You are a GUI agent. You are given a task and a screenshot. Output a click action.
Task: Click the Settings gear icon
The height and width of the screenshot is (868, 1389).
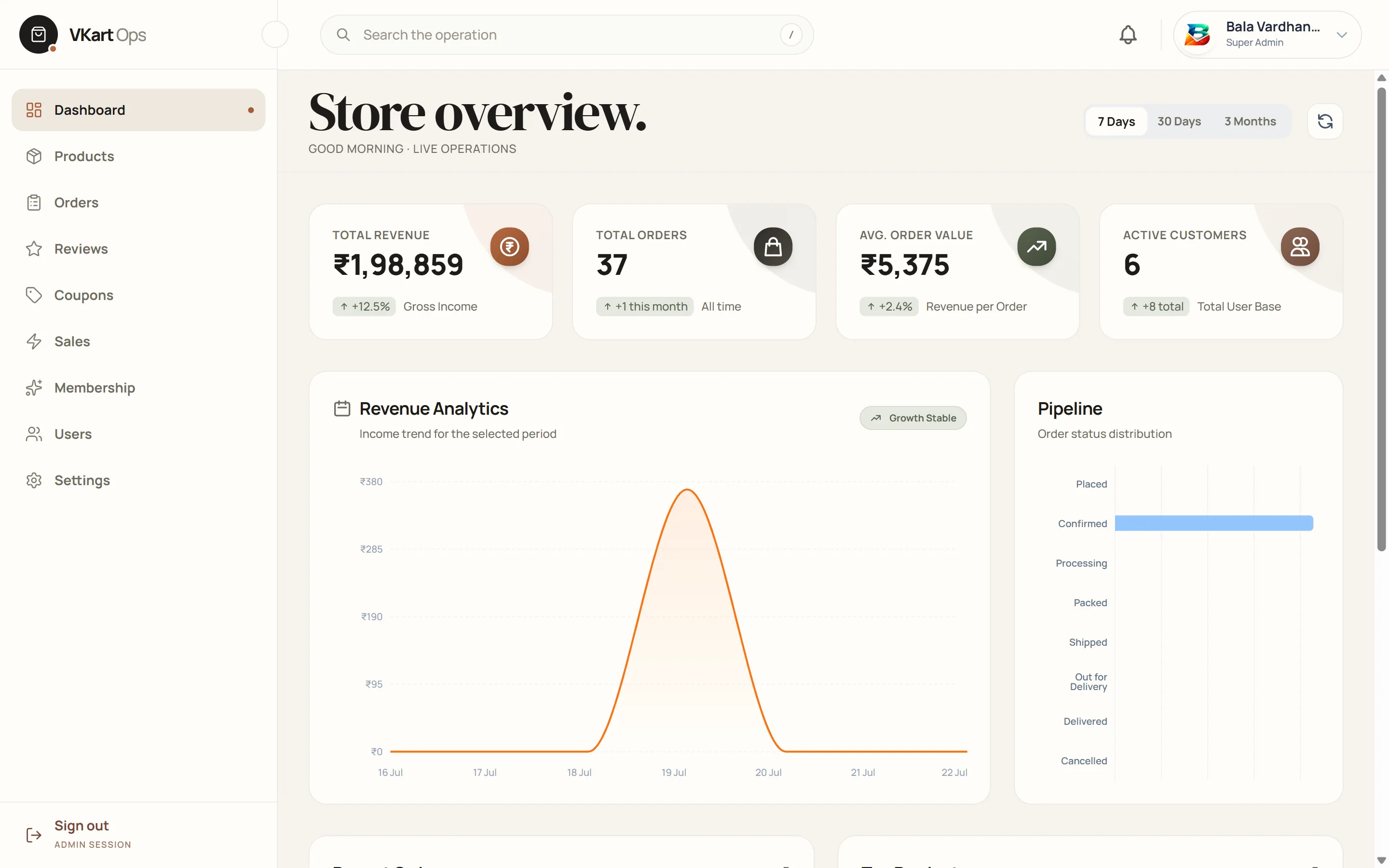(x=34, y=480)
